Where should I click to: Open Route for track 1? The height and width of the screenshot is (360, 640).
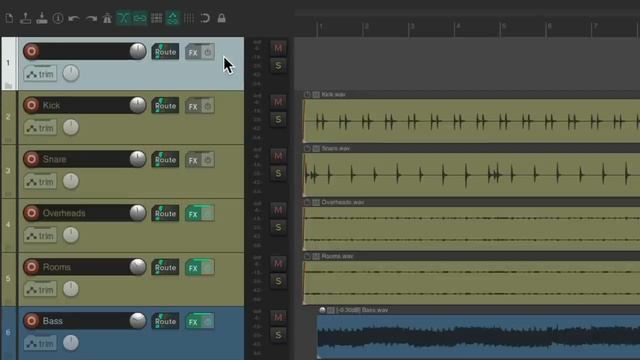coord(165,52)
